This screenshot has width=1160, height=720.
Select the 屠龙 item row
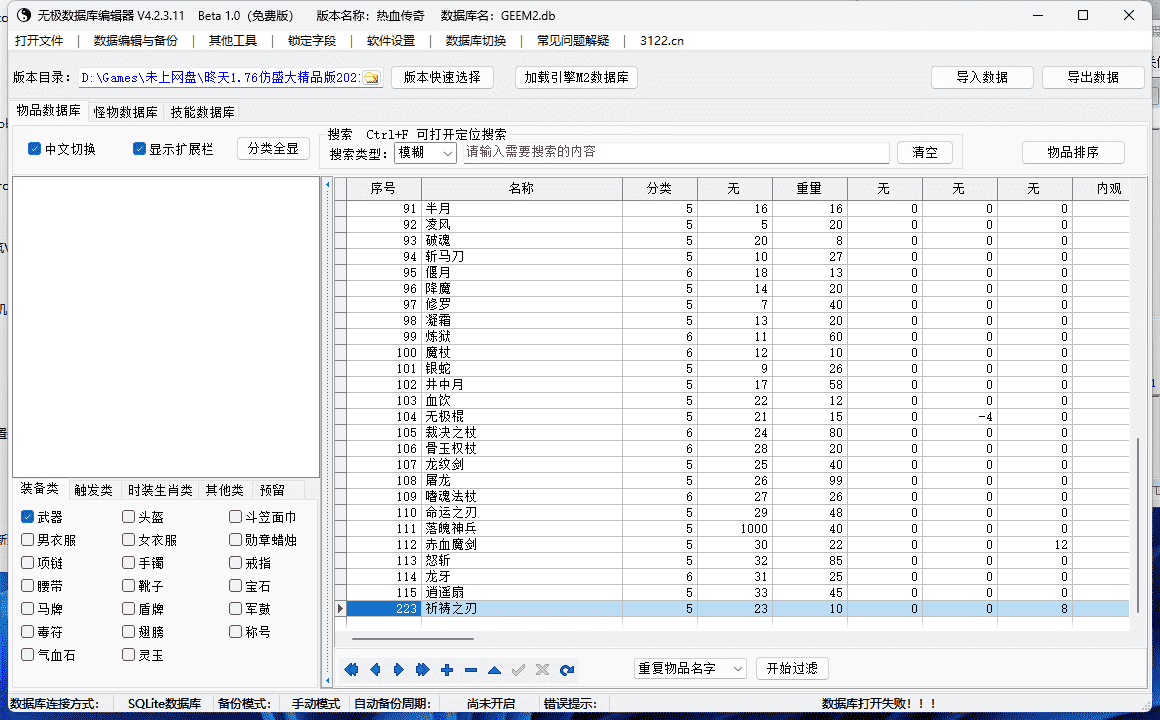[738, 480]
